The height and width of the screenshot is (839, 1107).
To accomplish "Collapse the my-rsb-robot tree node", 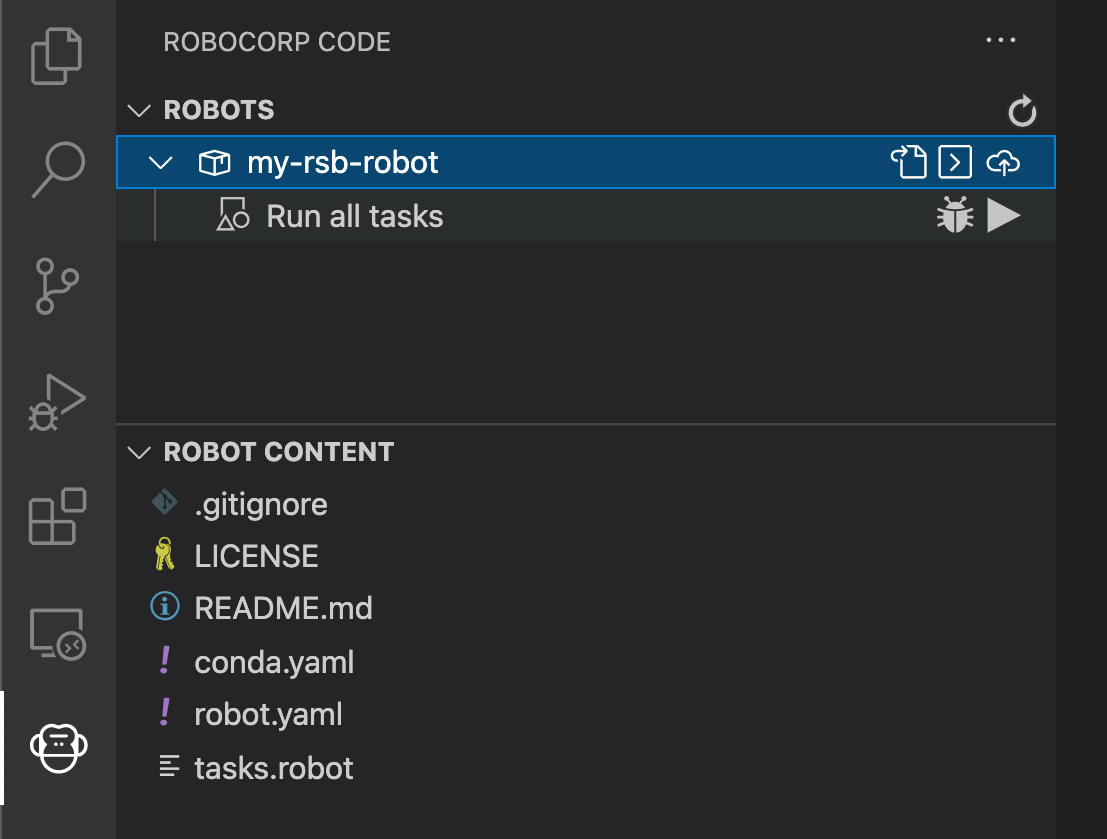I will (x=160, y=163).
